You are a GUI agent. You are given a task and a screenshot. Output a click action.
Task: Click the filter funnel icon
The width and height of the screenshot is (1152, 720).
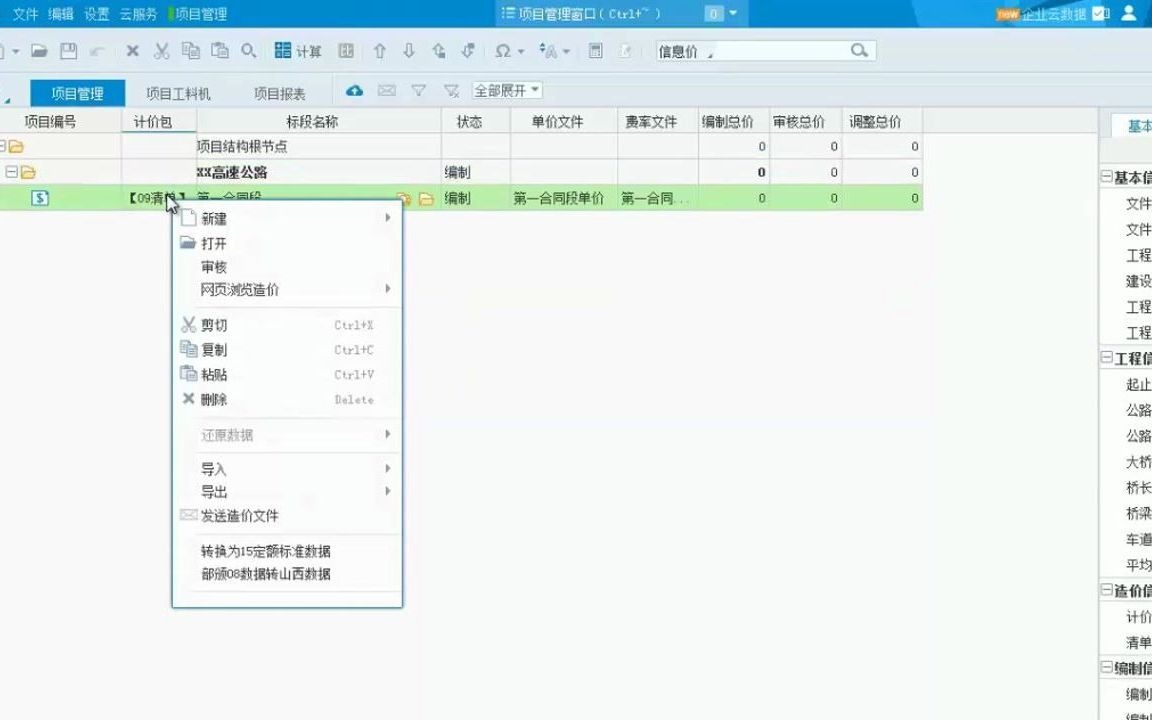(418, 90)
